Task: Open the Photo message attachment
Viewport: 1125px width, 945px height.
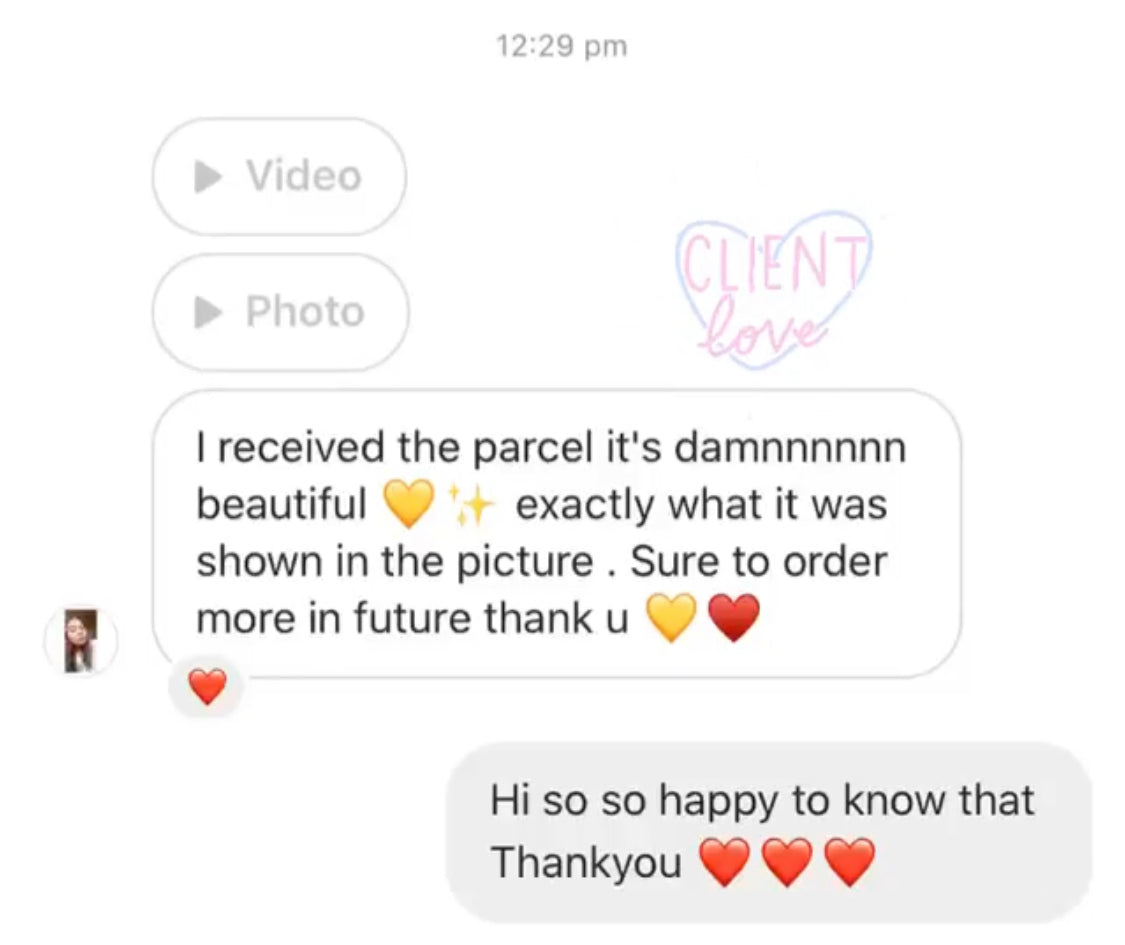Action: click(x=281, y=312)
